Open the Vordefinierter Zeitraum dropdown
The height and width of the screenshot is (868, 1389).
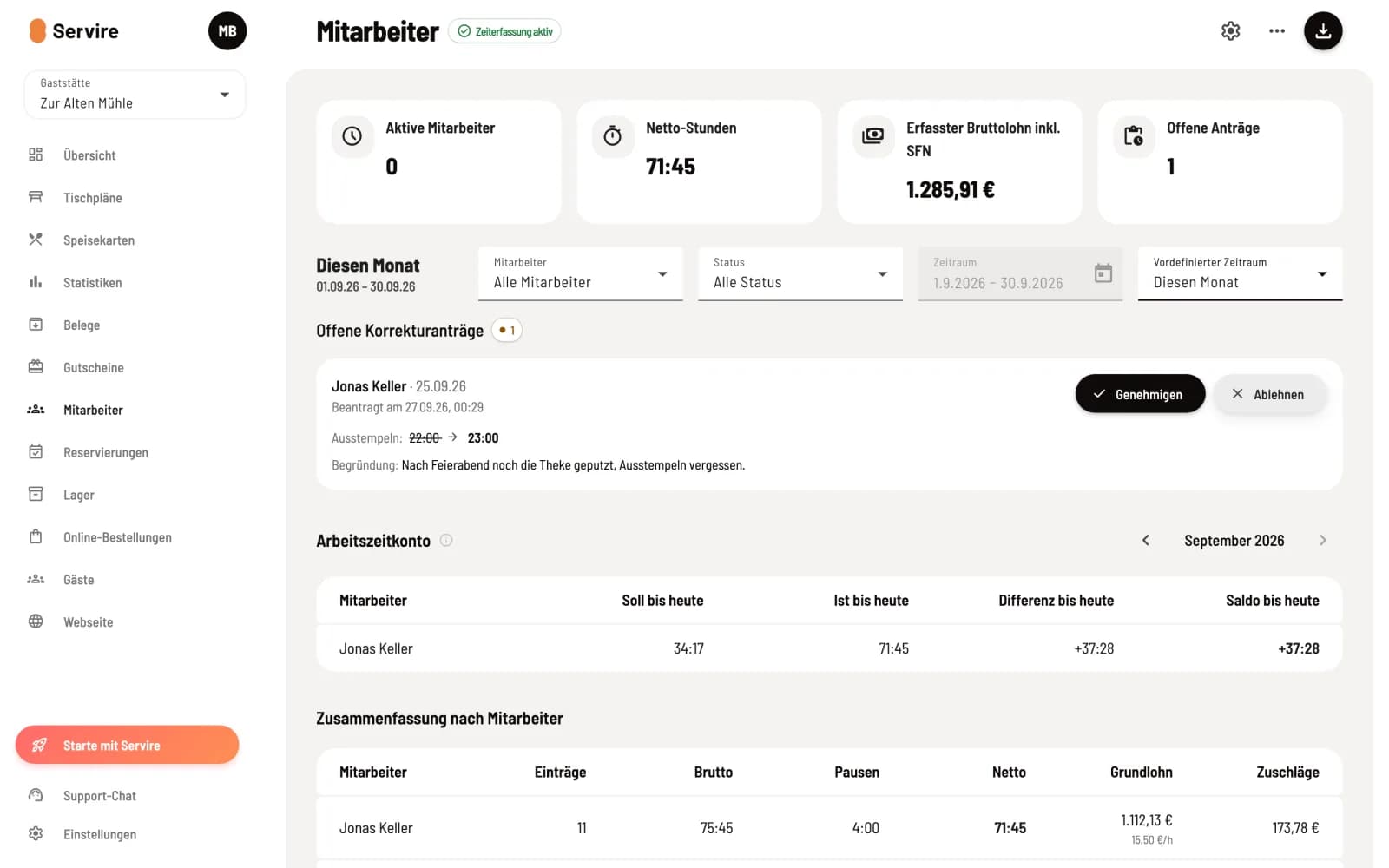coord(1240,273)
